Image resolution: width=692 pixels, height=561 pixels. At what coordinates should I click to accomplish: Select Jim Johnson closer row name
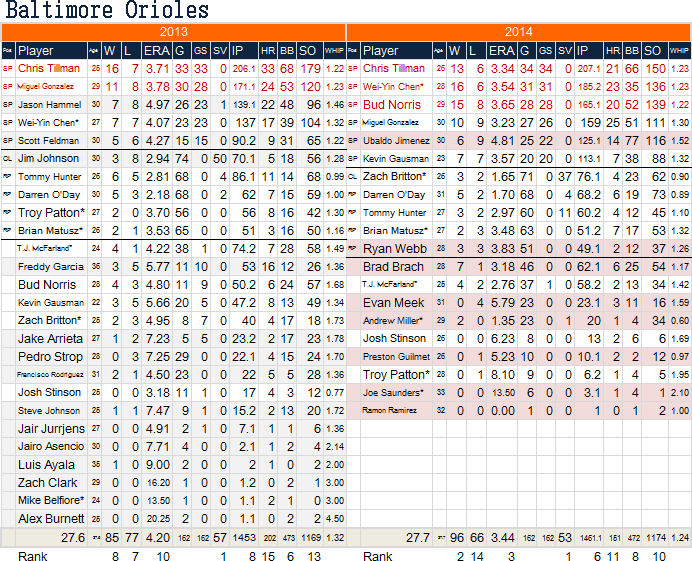pyautogui.click(x=49, y=158)
